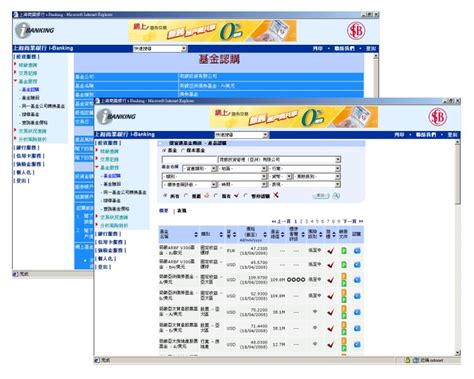Click the round magnifier icon beside the search button
The height and width of the screenshot is (379, 474).
[336, 196]
